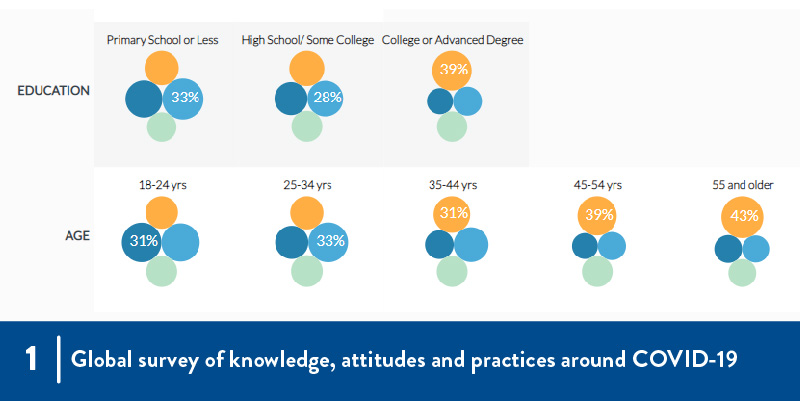Click the orange bubble in the 18-24 yrs group
Screen dimensions: 800x401
pyautogui.click(x=161, y=212)
